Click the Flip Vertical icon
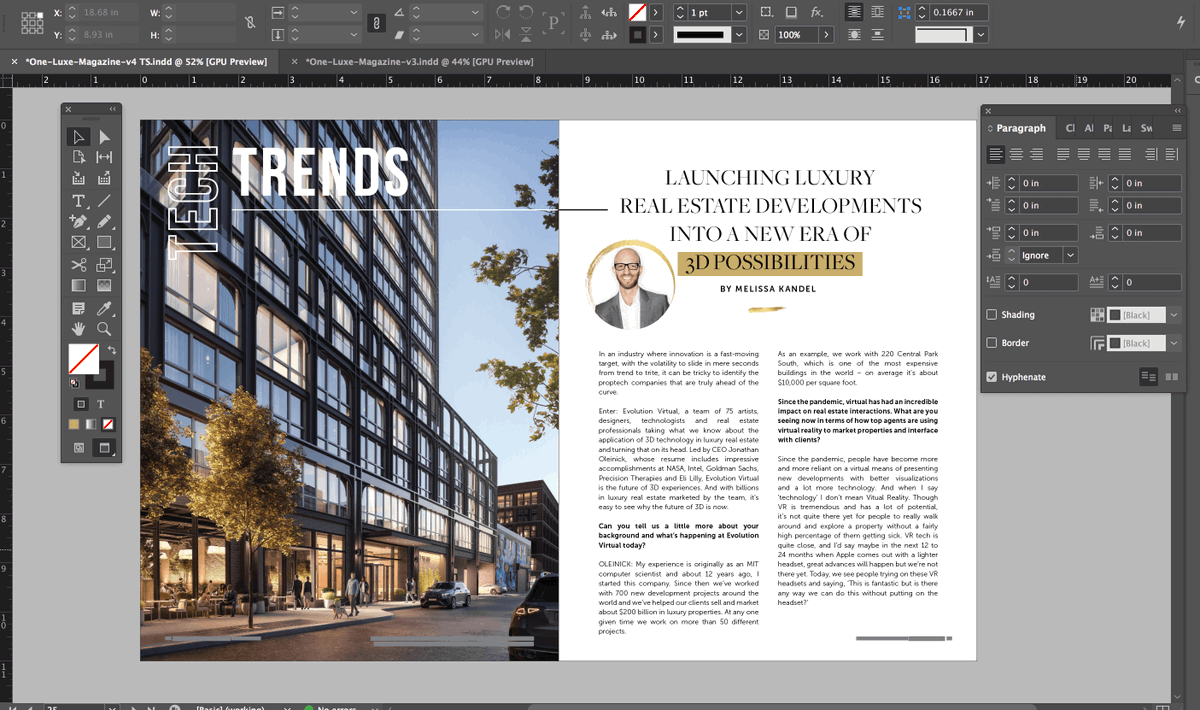1200x710 pixels. coord(526,34)
